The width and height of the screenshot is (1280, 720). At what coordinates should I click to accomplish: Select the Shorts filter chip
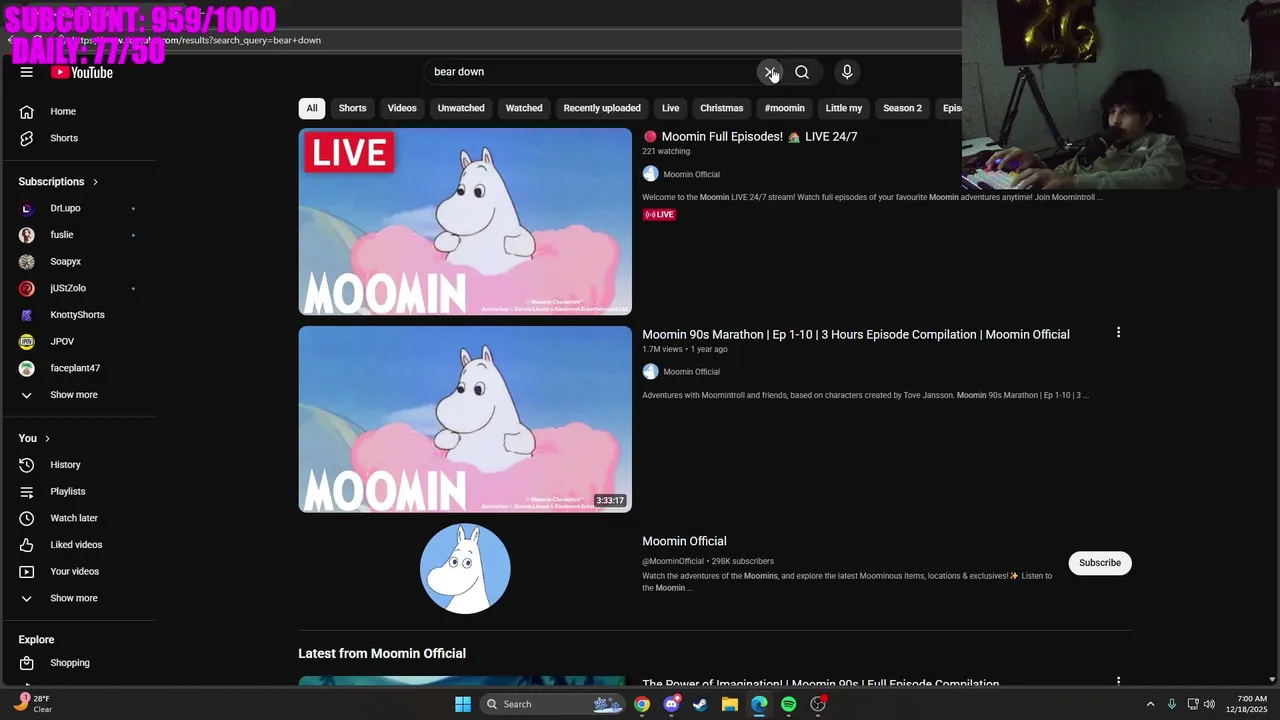tap(352, 108)
